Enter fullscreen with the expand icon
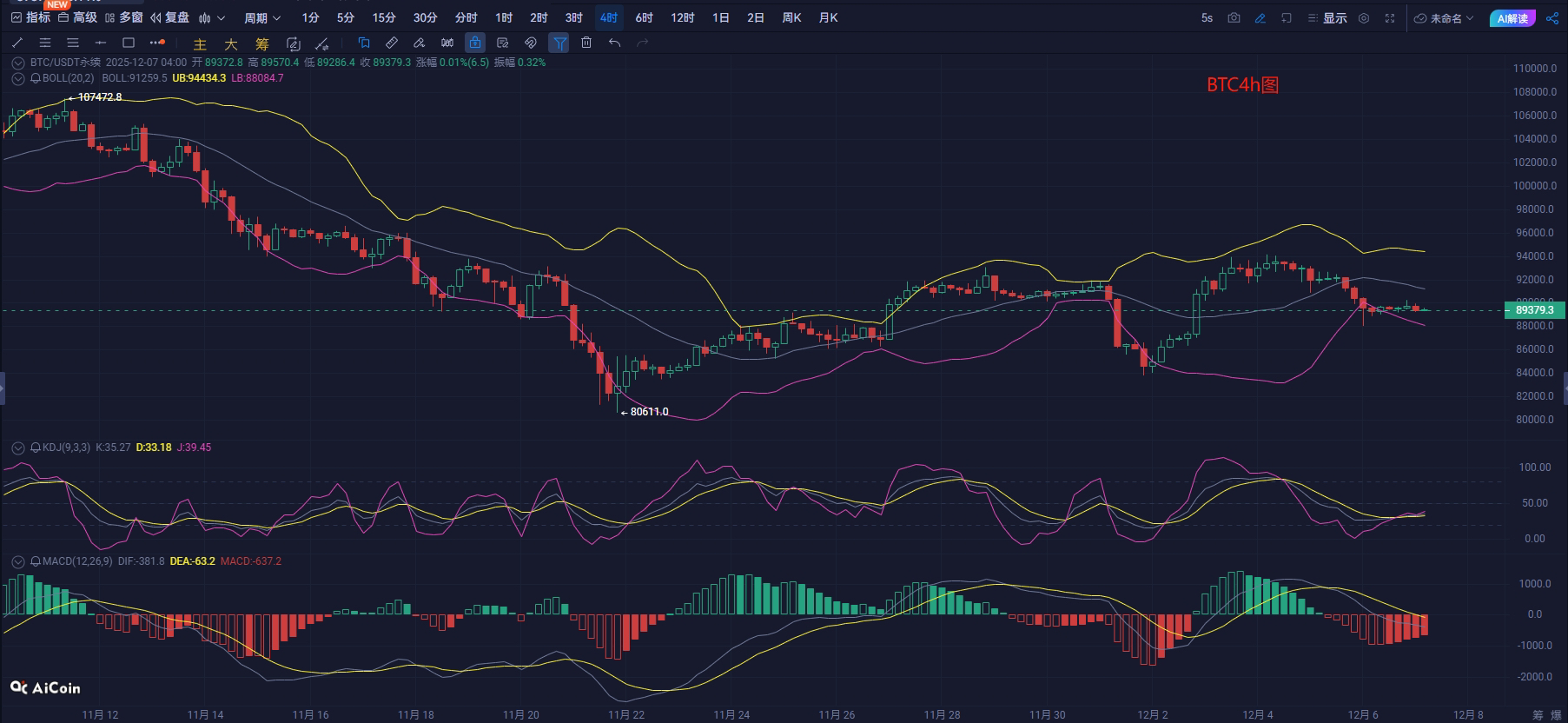1568x723 pixels. pos(1390,18)
